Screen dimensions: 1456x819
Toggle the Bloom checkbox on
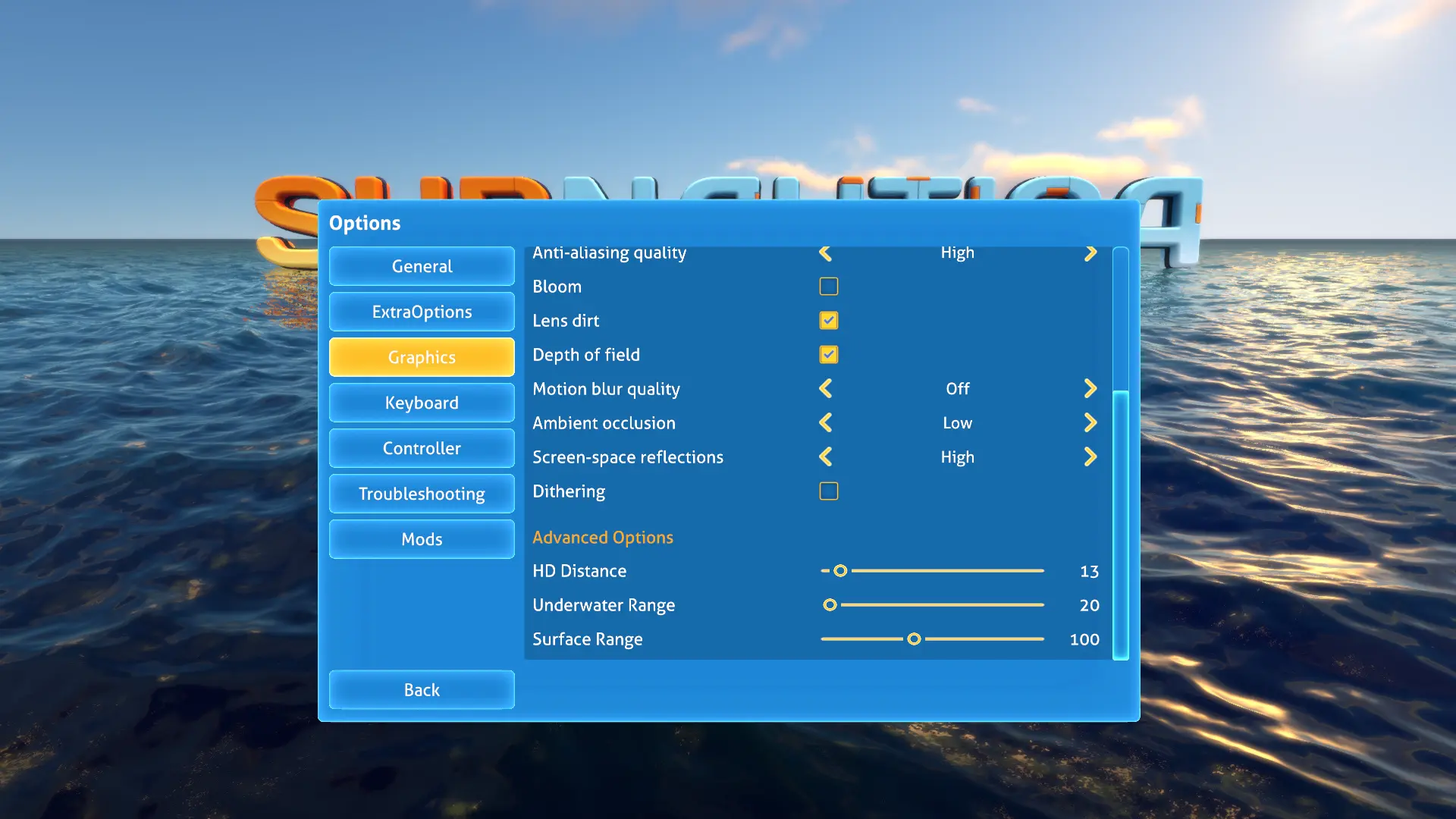tap(828, 286)
